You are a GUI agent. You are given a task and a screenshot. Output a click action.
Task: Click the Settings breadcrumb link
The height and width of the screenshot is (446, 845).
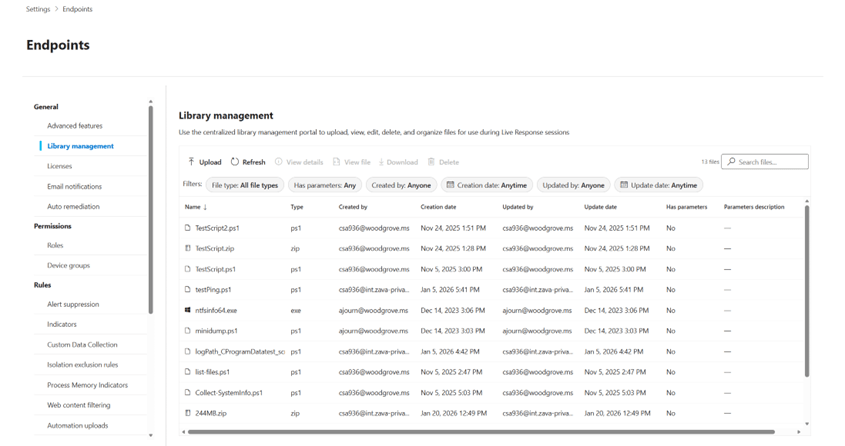coord(38,9)
